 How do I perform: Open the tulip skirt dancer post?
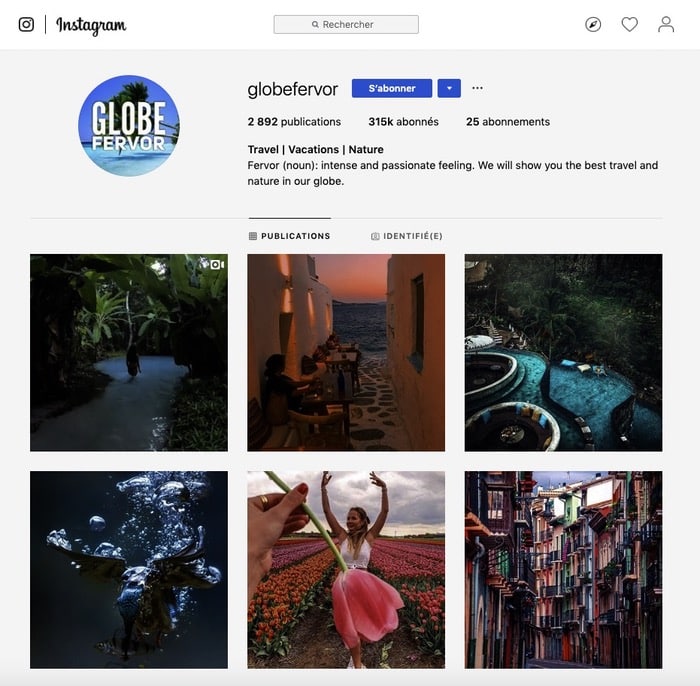(x=346, y=570)
